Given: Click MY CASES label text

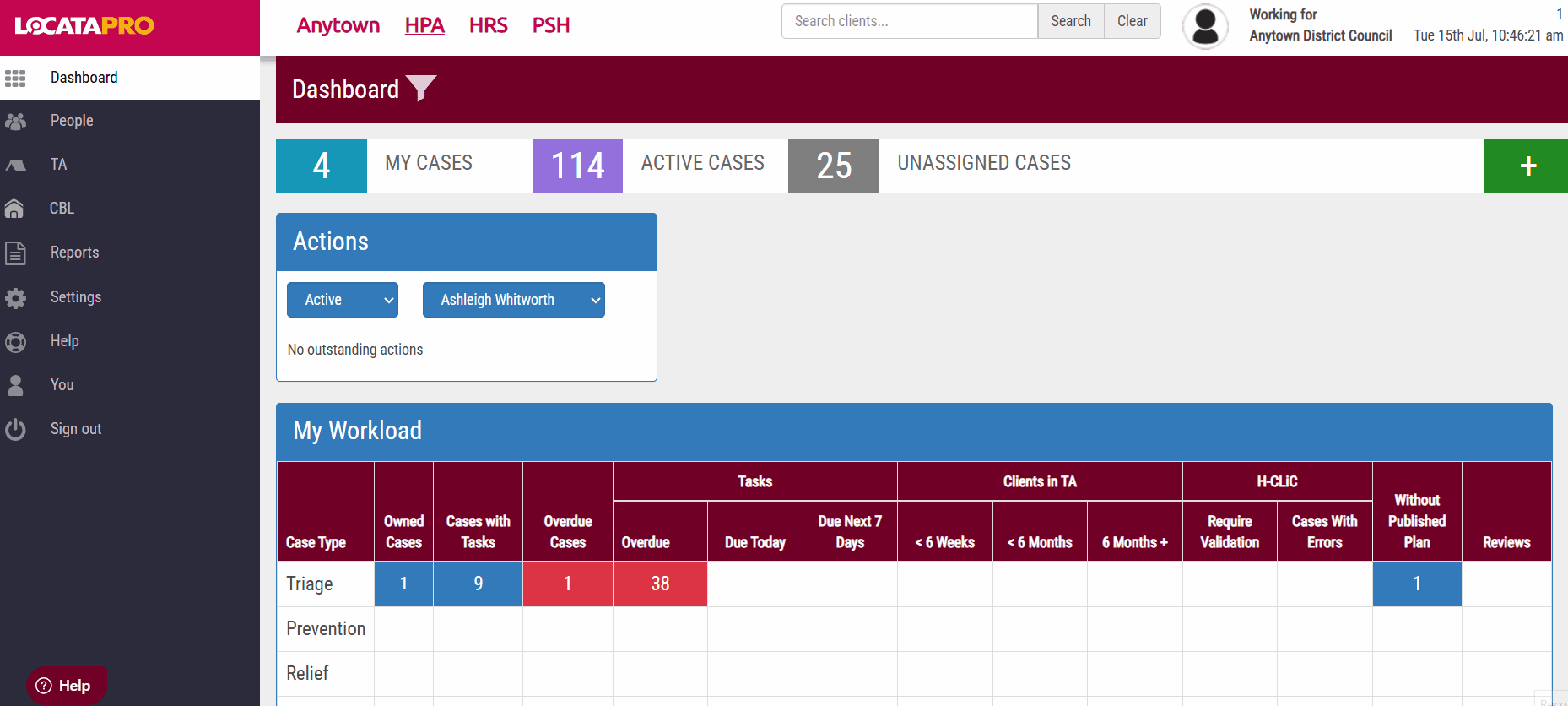Looking at the screenshot, I should pyautogui.click(x=429, y=163).
